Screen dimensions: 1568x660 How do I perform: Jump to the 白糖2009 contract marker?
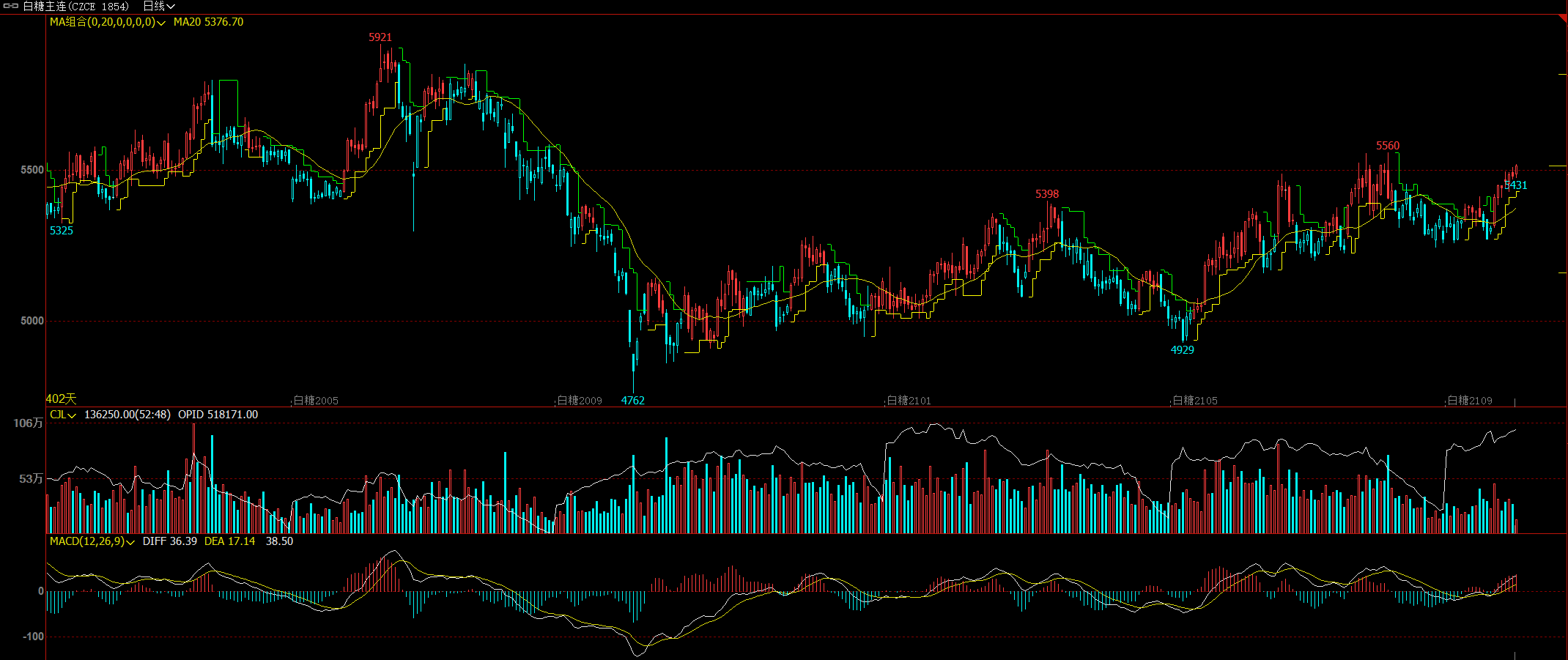coord(580,401)
